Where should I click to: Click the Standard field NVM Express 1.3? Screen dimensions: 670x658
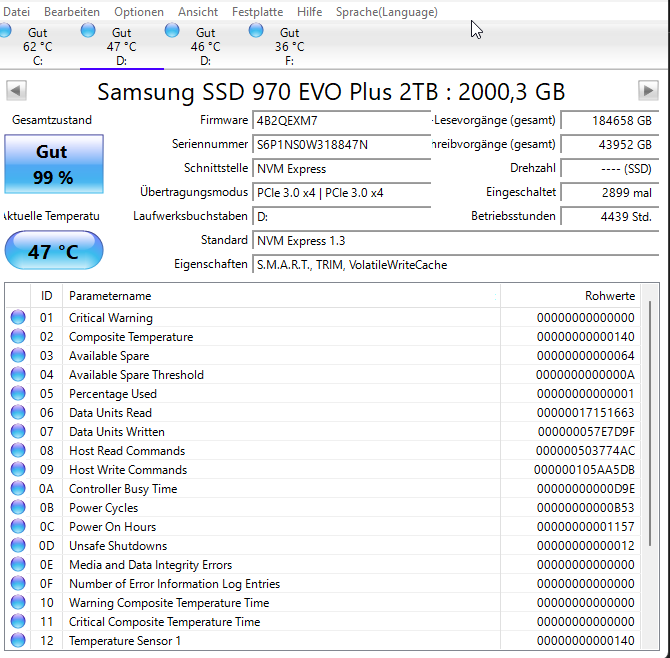(455, 241)
